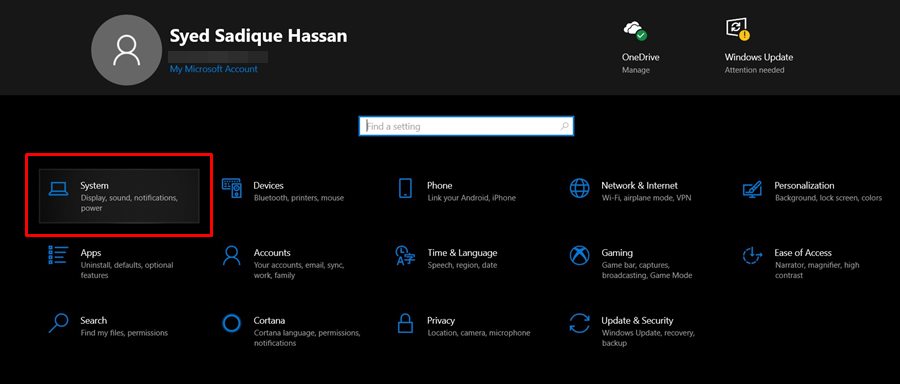Click the name Syed Sadique Hassan
This screenshot has height=384, width=900.
pyautogui.click(x=258, y=36)
